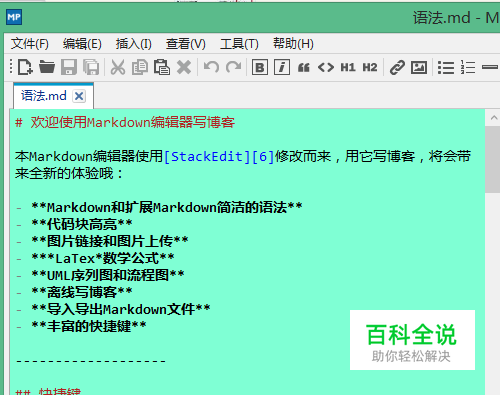Click the line **丰富的快捷键**
The width and height of the screenshot is (500, 395).
(x=89, y=326)
